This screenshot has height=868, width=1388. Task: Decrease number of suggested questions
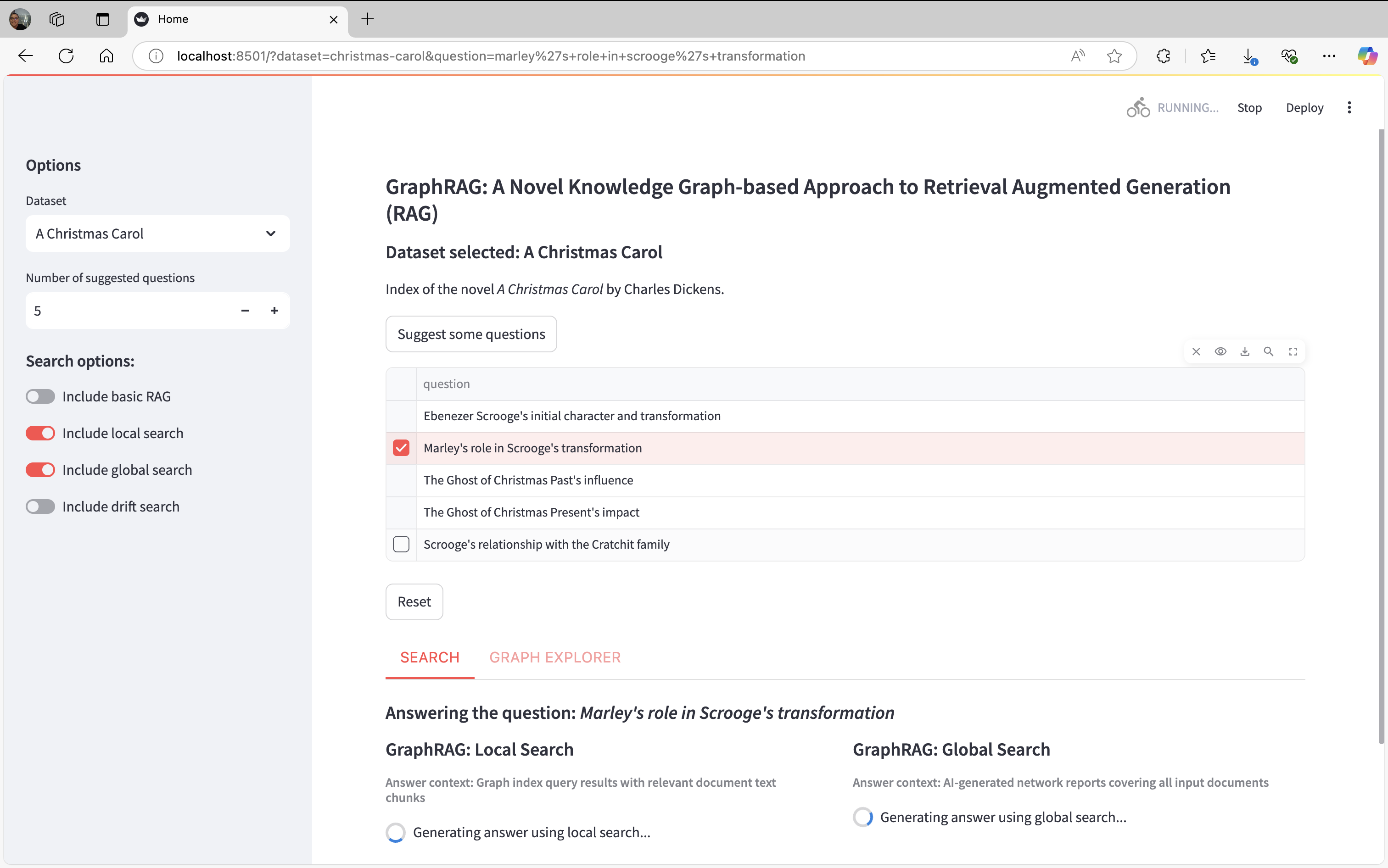click(245, 311)
